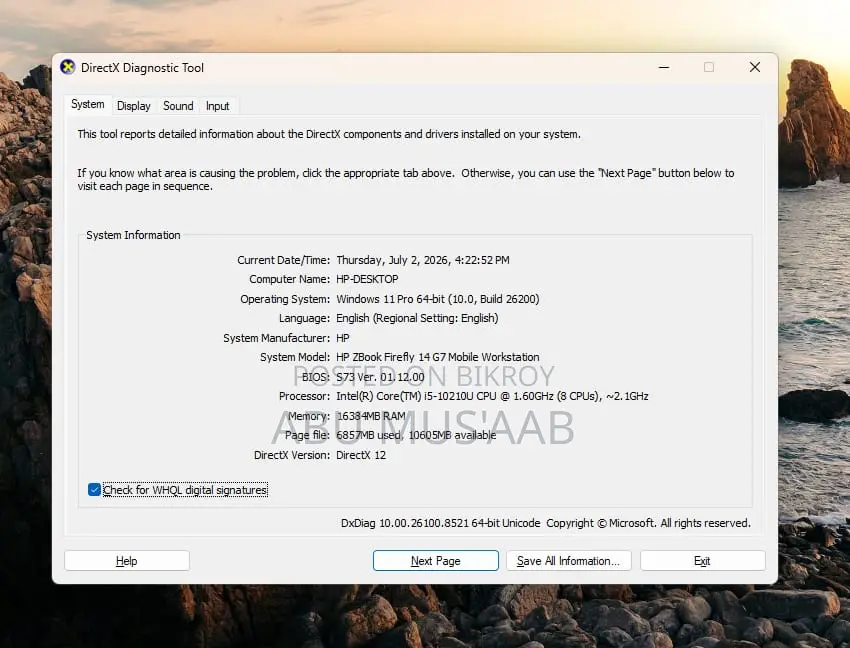
Task: Click the DirectX Diagnostic Tool title text
Action: [143, 68]
